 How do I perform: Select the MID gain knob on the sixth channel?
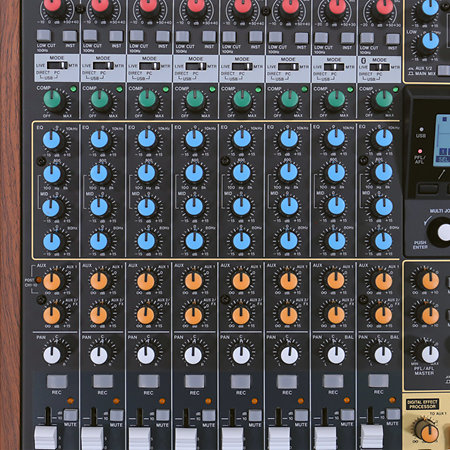289,207
